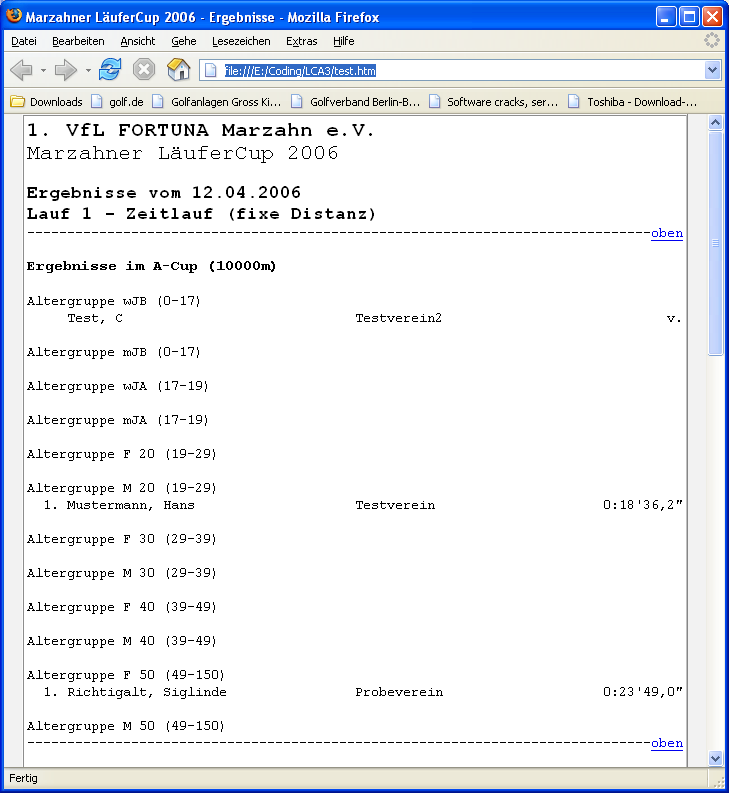
Task: Open the golf.de bookmark
Action: pos(117,102)
